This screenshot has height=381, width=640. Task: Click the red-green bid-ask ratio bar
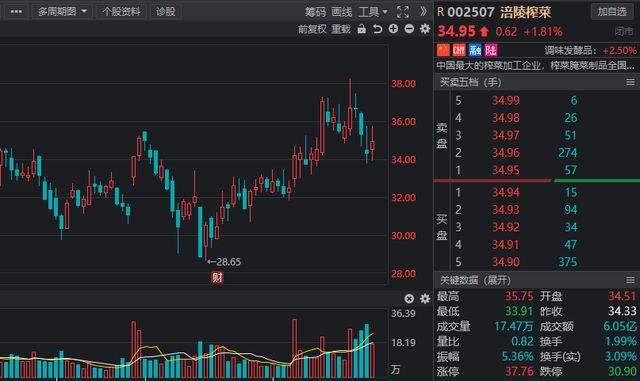pos(536,180)
